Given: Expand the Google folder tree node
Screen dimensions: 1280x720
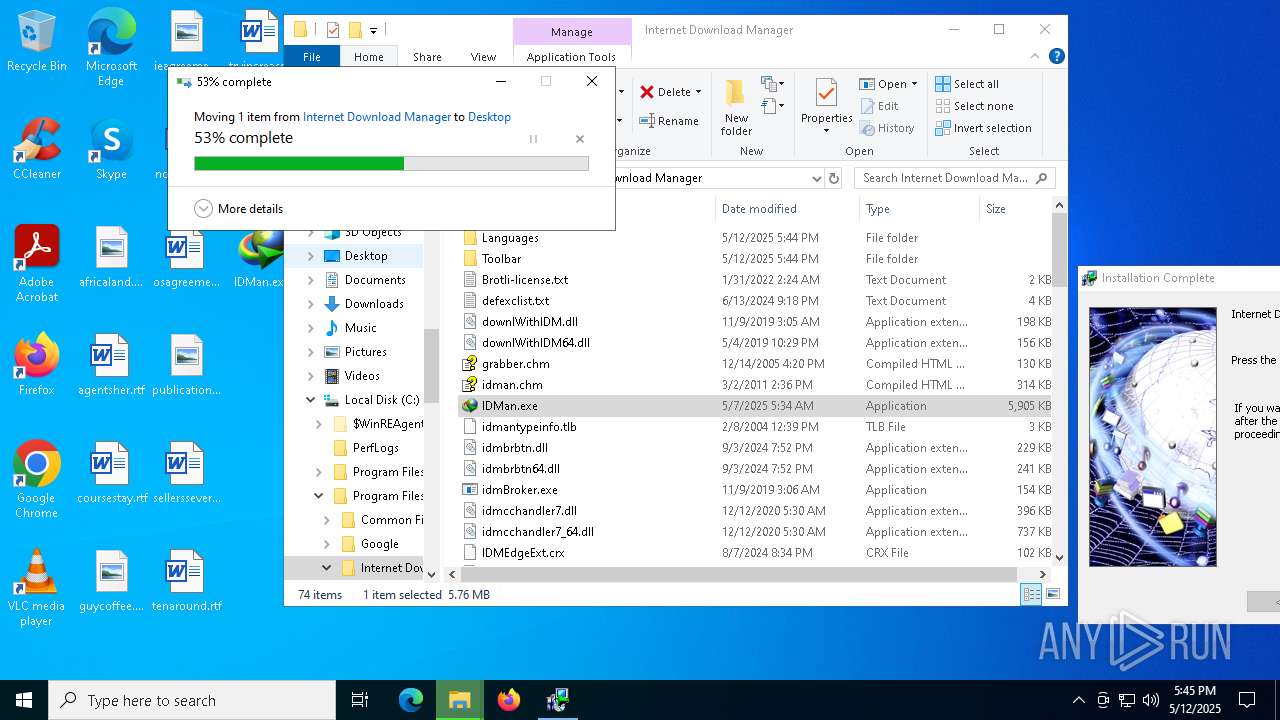Looking at the screenshot, I should pos(326,544).
